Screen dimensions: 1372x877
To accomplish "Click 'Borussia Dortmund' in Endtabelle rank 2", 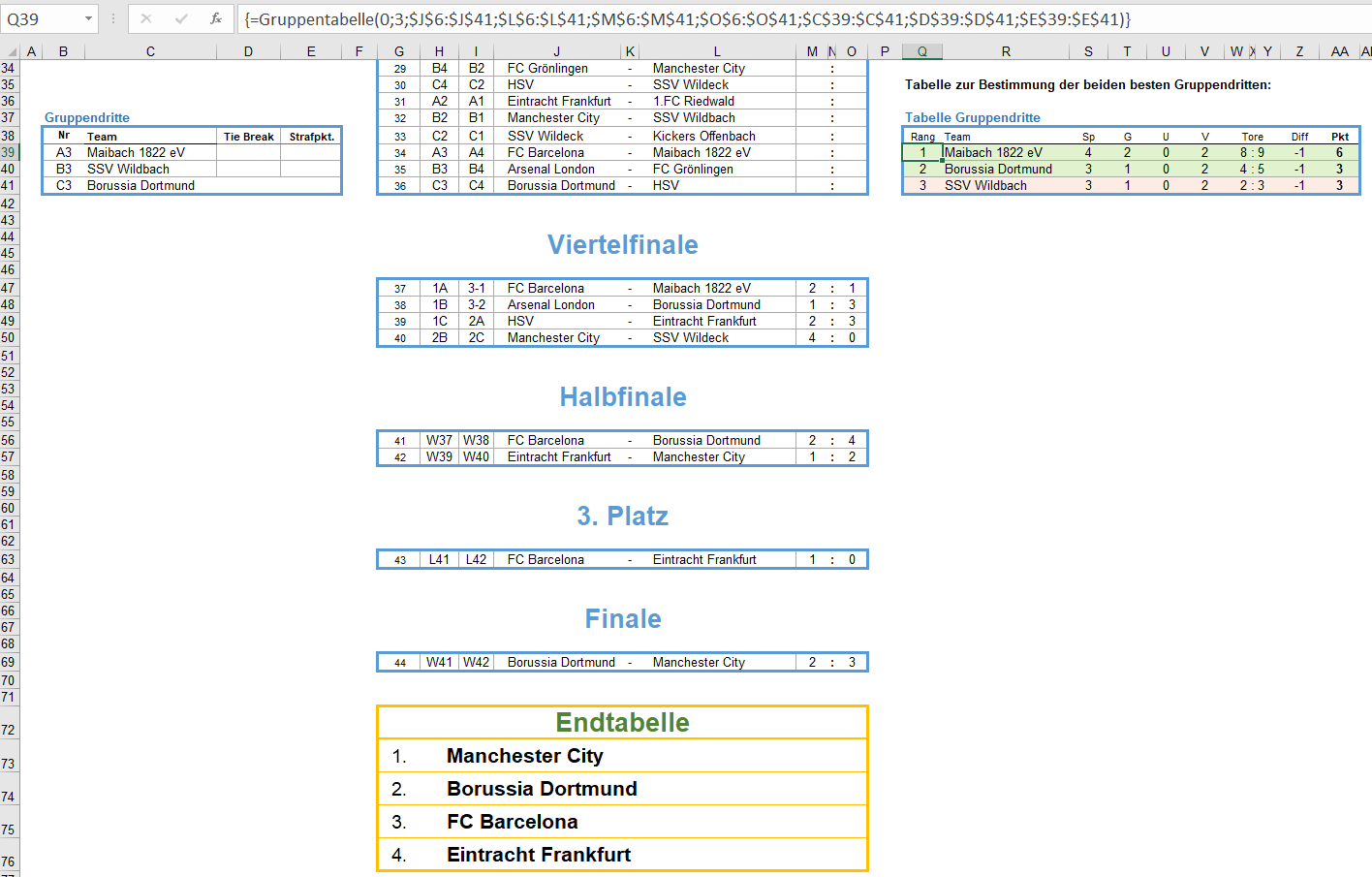I will 542,789.
